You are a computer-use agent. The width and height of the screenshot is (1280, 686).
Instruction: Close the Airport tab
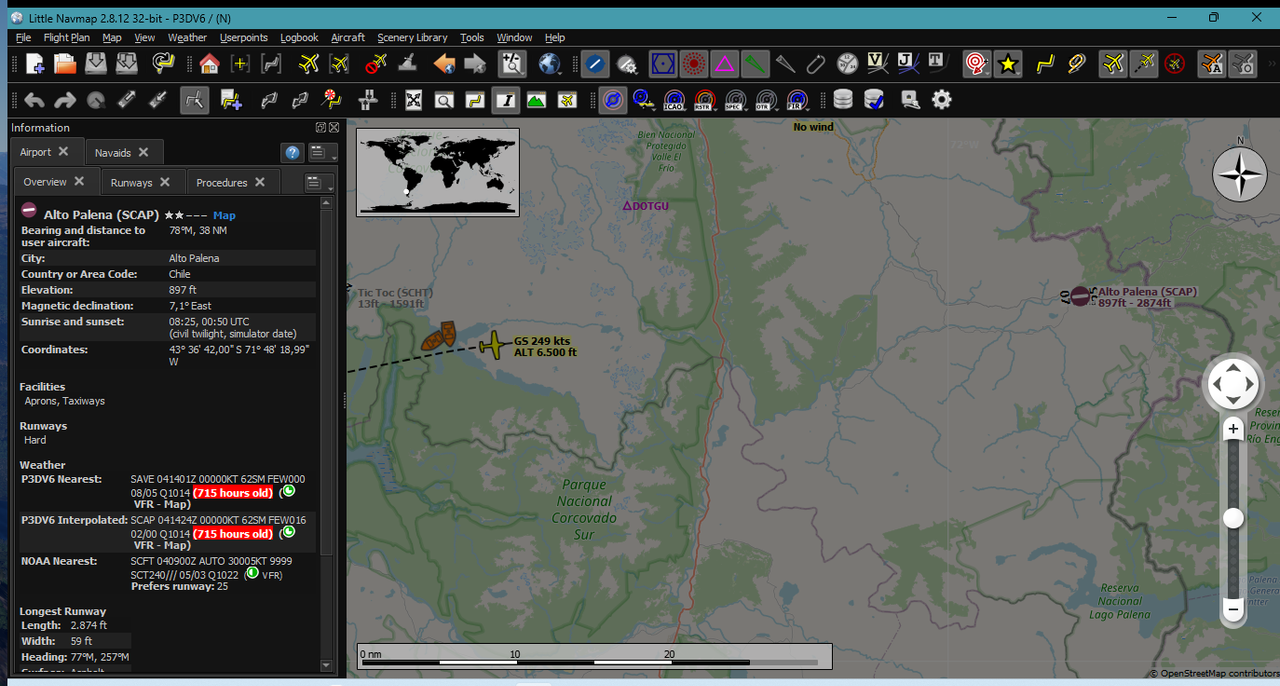(x=63, y=152)
